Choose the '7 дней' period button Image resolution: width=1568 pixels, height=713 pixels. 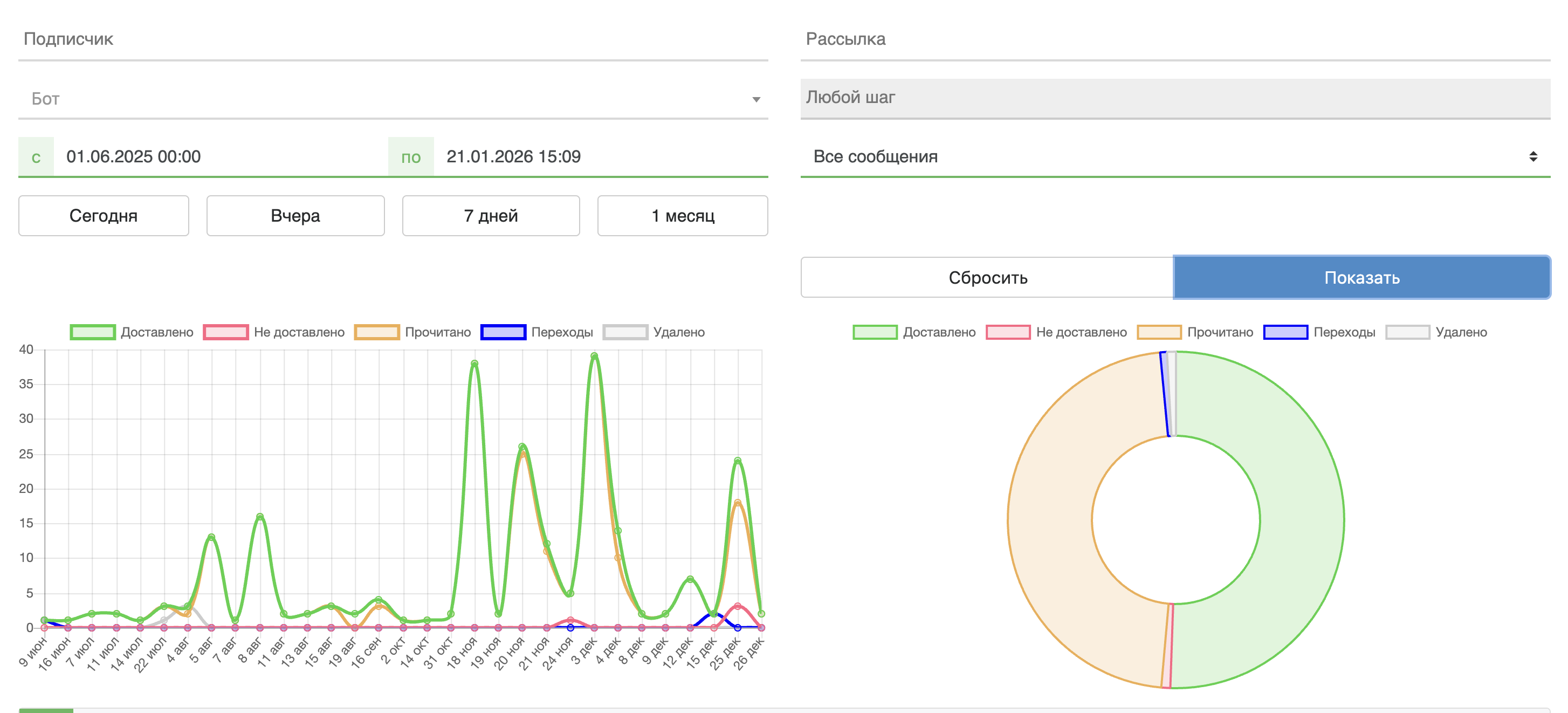tap(491, 216)
